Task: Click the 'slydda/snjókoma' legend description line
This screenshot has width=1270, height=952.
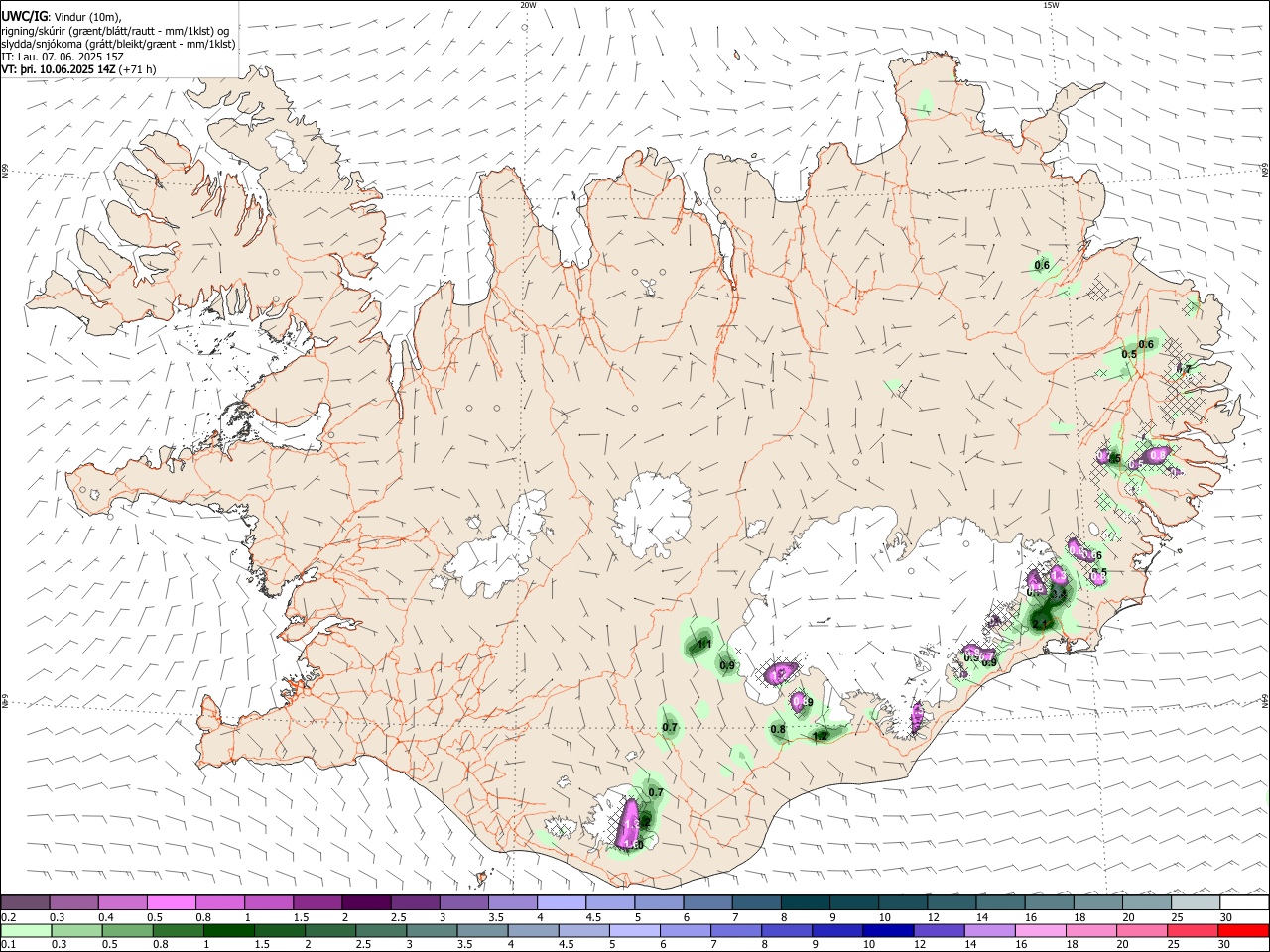Action: pyautogui.click(x=118, y=44)
